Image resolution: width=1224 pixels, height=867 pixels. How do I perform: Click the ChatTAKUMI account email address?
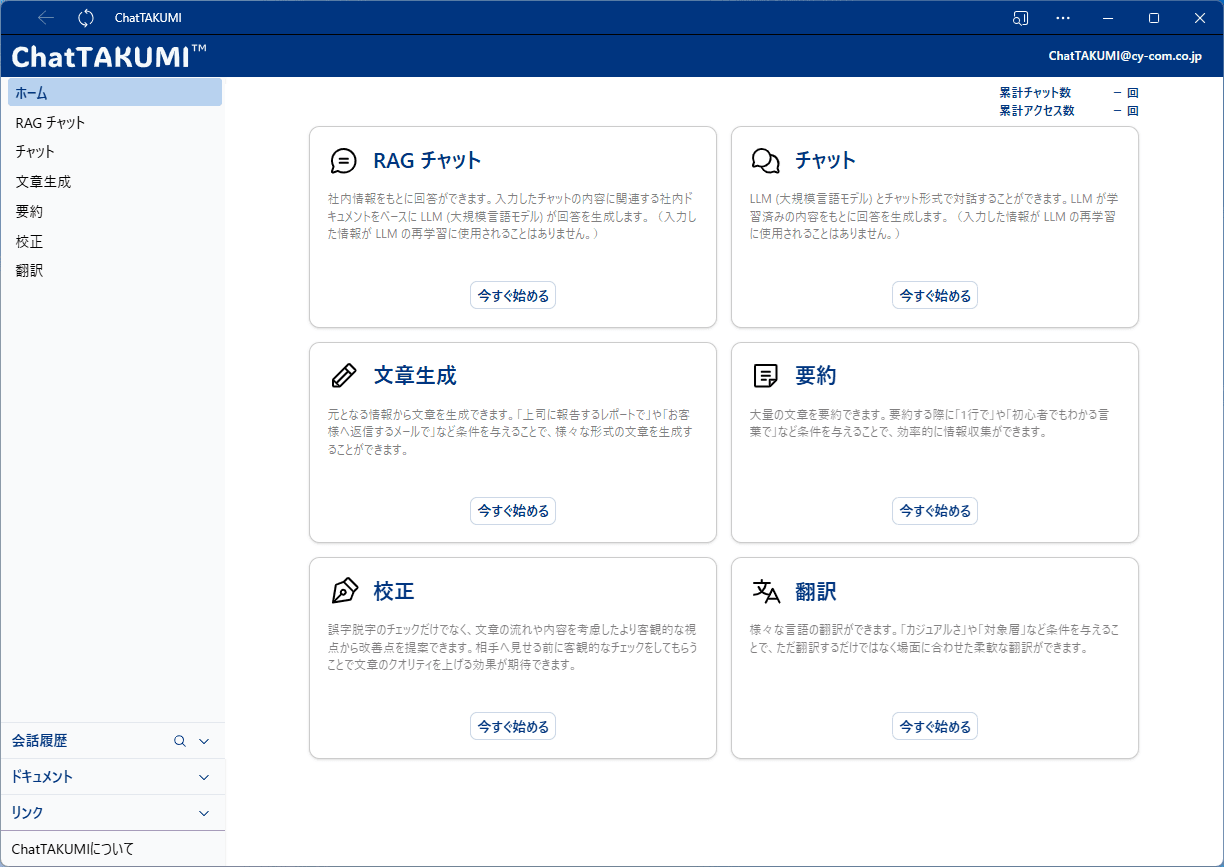1124,56
